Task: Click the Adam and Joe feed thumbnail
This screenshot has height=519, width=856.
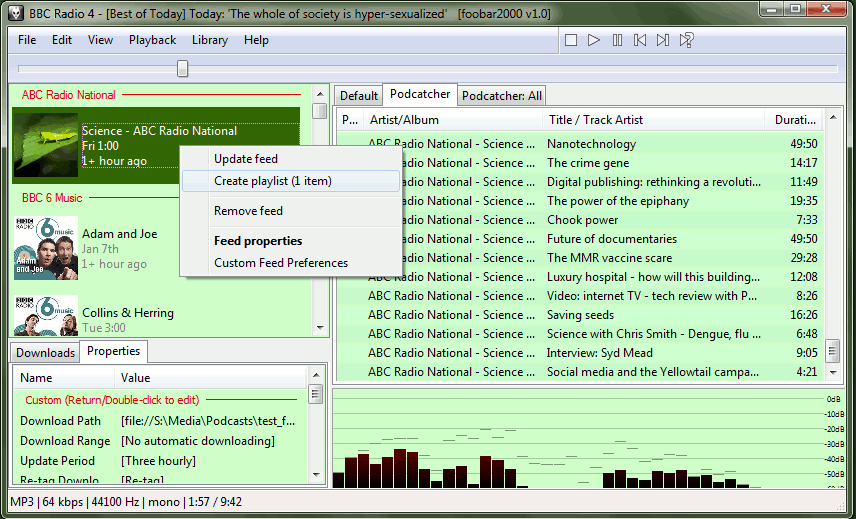Action: [46, 248]
